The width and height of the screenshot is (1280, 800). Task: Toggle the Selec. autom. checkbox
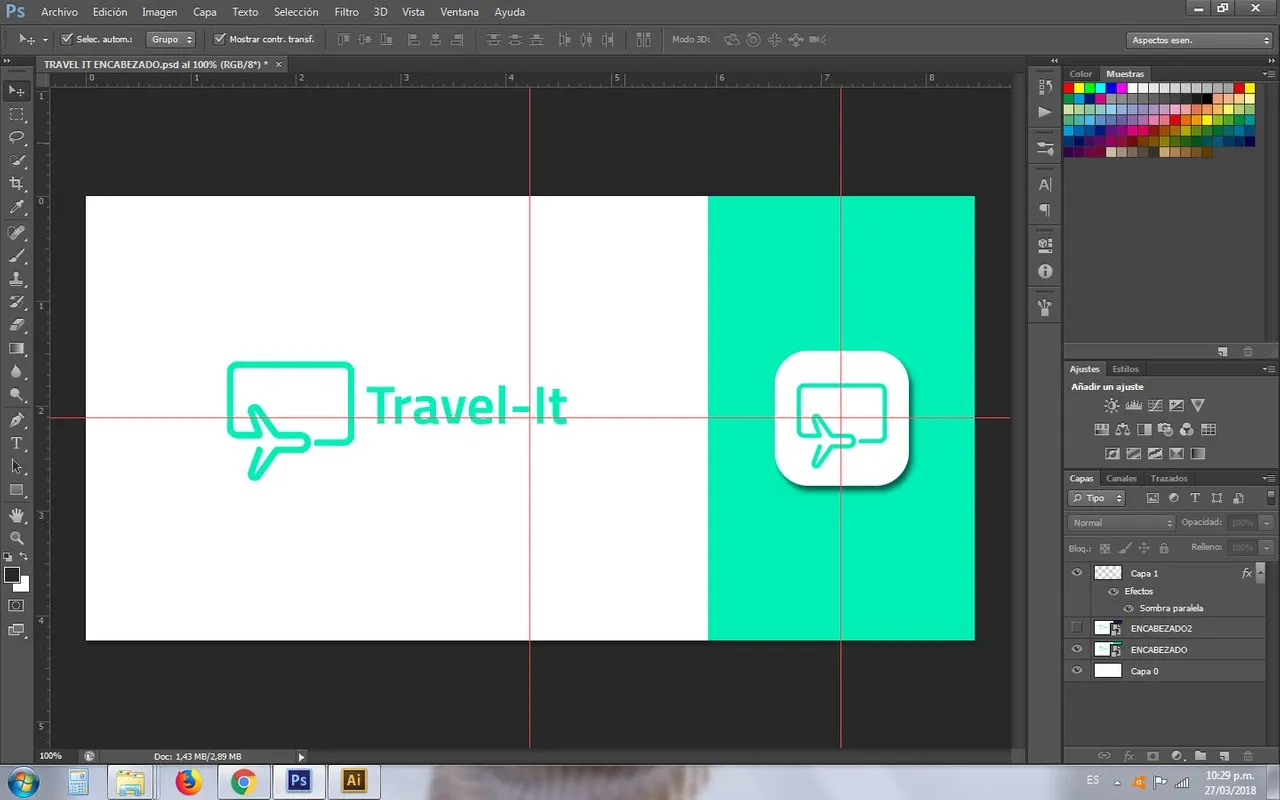(67, 40)
